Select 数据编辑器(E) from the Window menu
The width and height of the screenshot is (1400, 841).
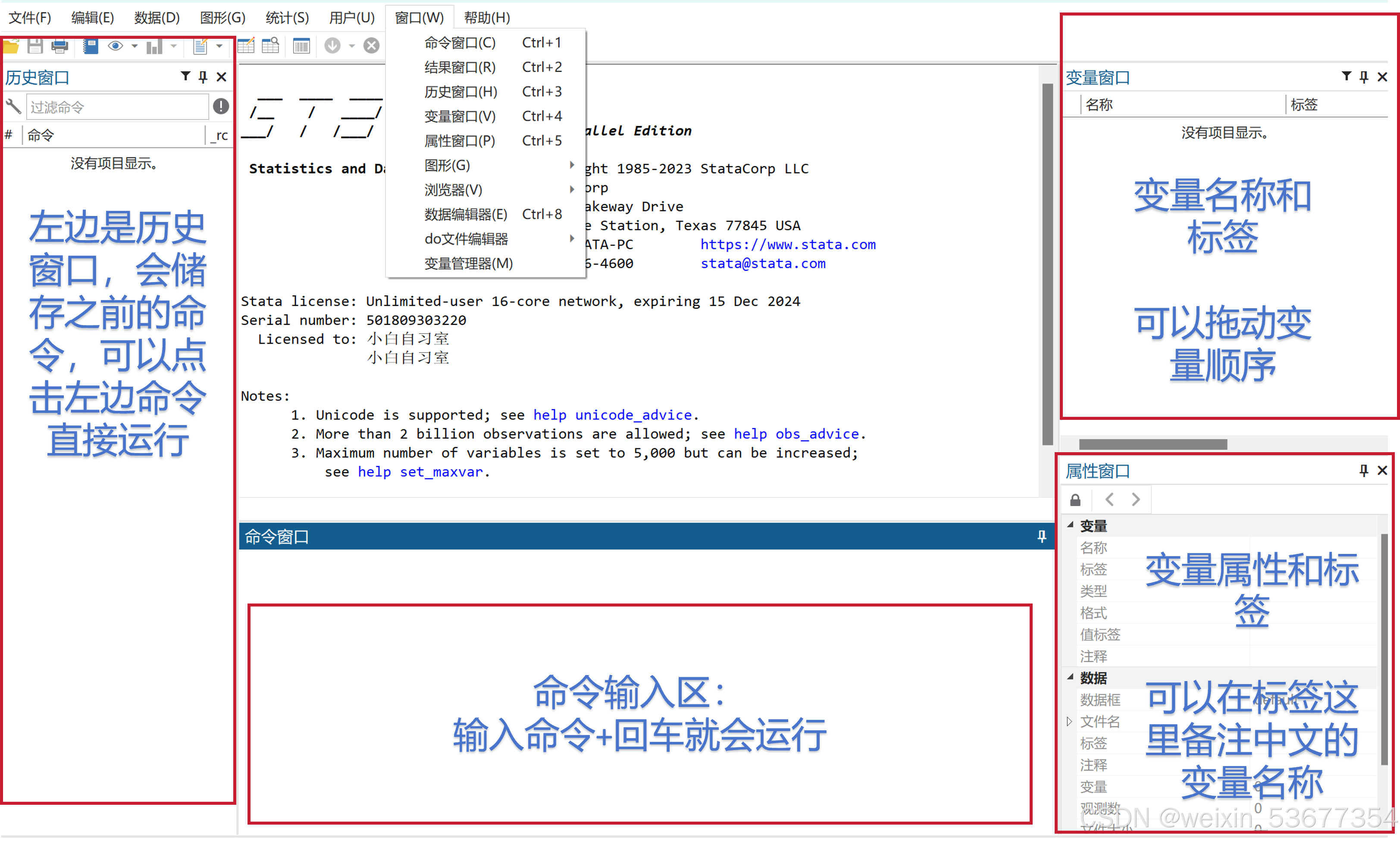466,214
